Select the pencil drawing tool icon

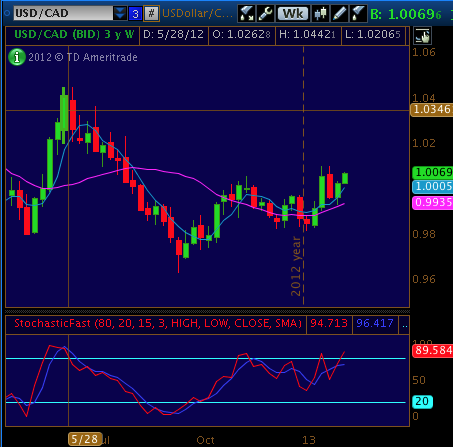339,14
